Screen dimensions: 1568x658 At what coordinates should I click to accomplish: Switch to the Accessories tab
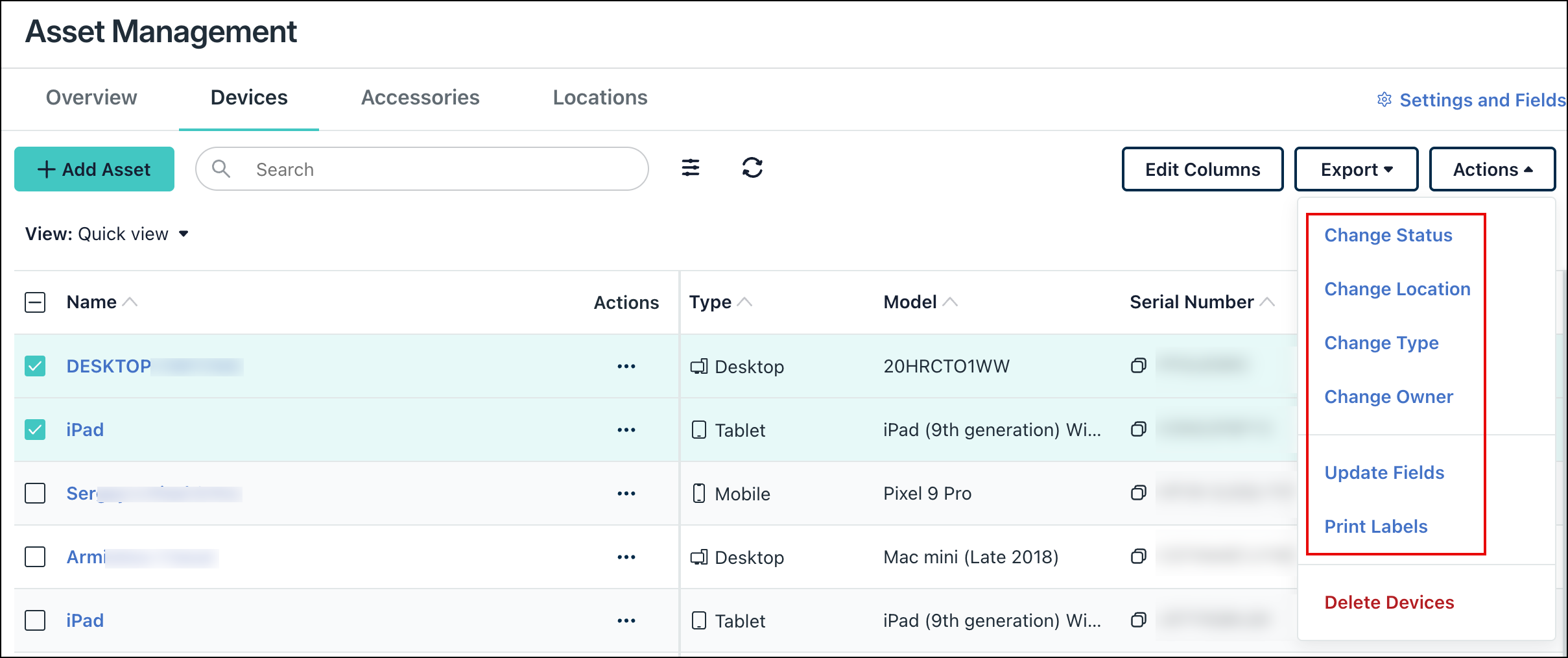[420, 97]
